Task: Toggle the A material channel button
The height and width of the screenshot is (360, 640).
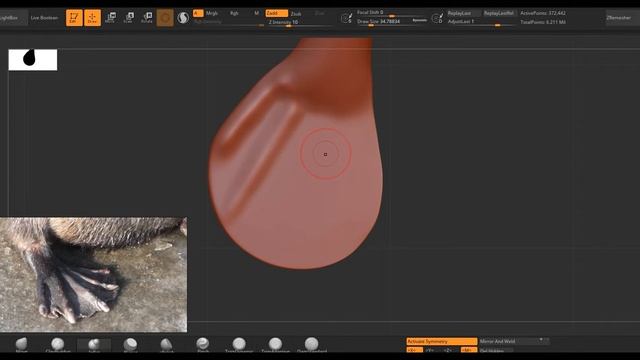Action: (x=198, y=13)
